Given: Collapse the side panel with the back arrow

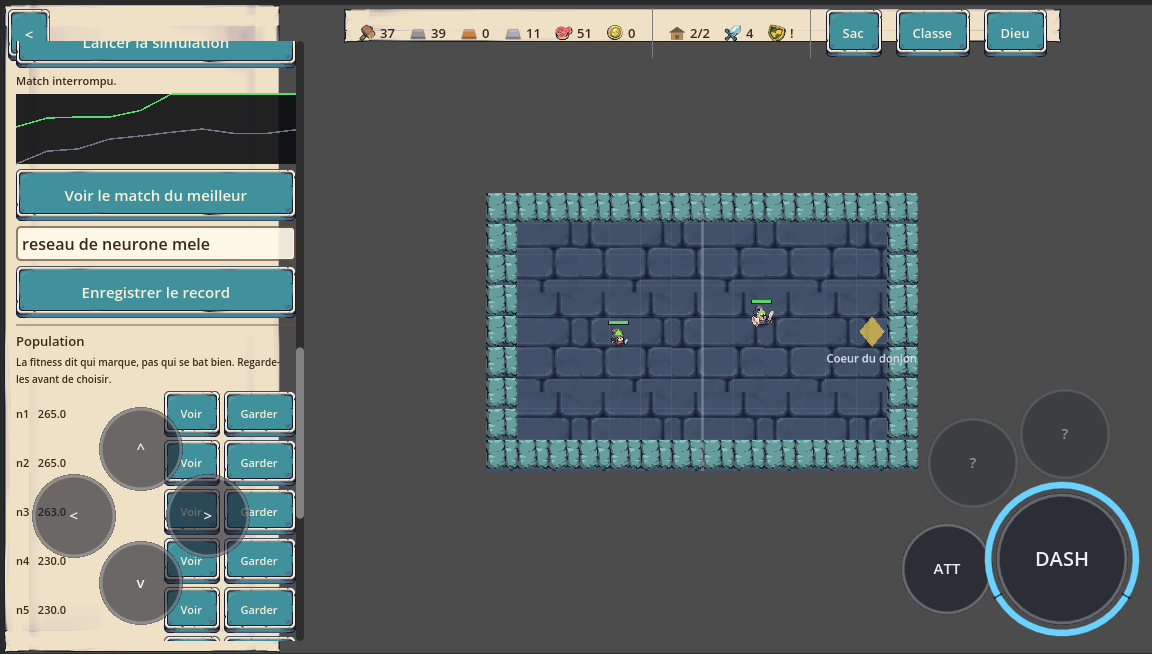Looking at the screenshot, I should [x=29, y=34].
